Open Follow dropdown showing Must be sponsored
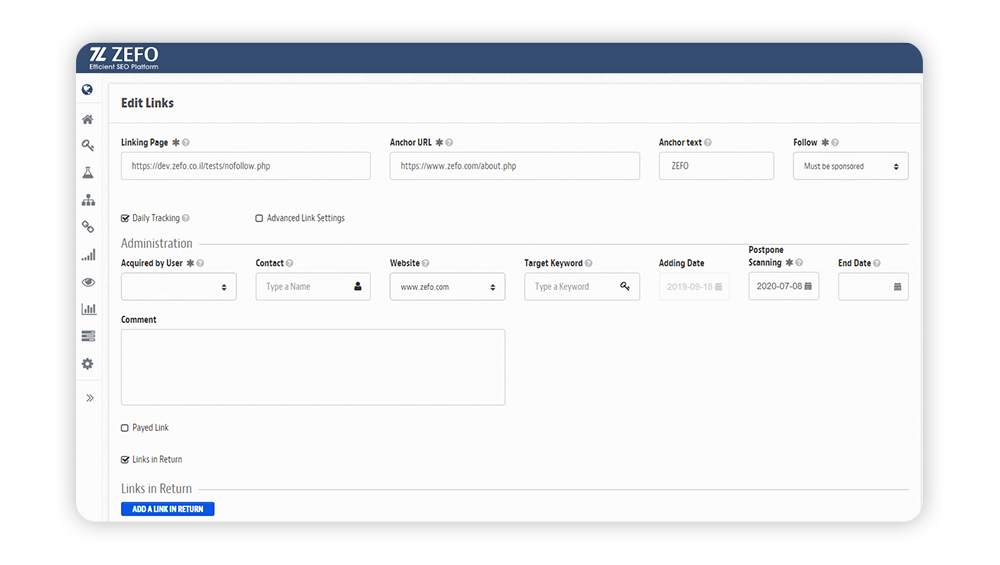The height and width of the screenshot is (565, 1000). (x=851, y=166)
